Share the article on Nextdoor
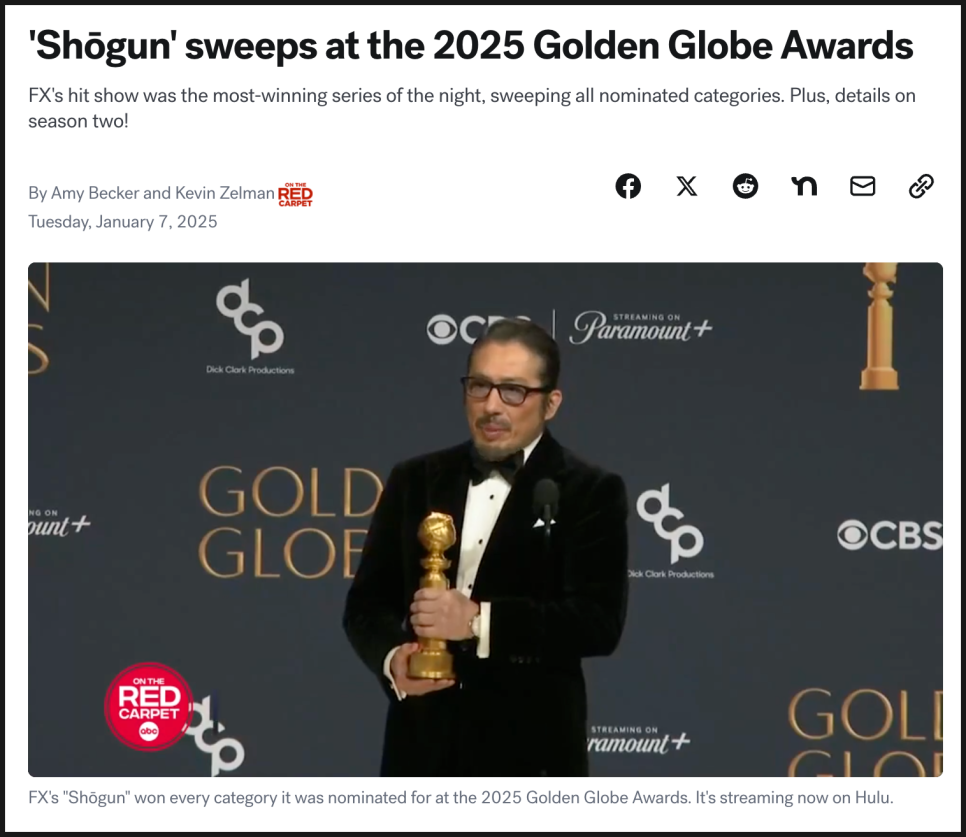This screenshot has width=966, height=837. point(804,186)
